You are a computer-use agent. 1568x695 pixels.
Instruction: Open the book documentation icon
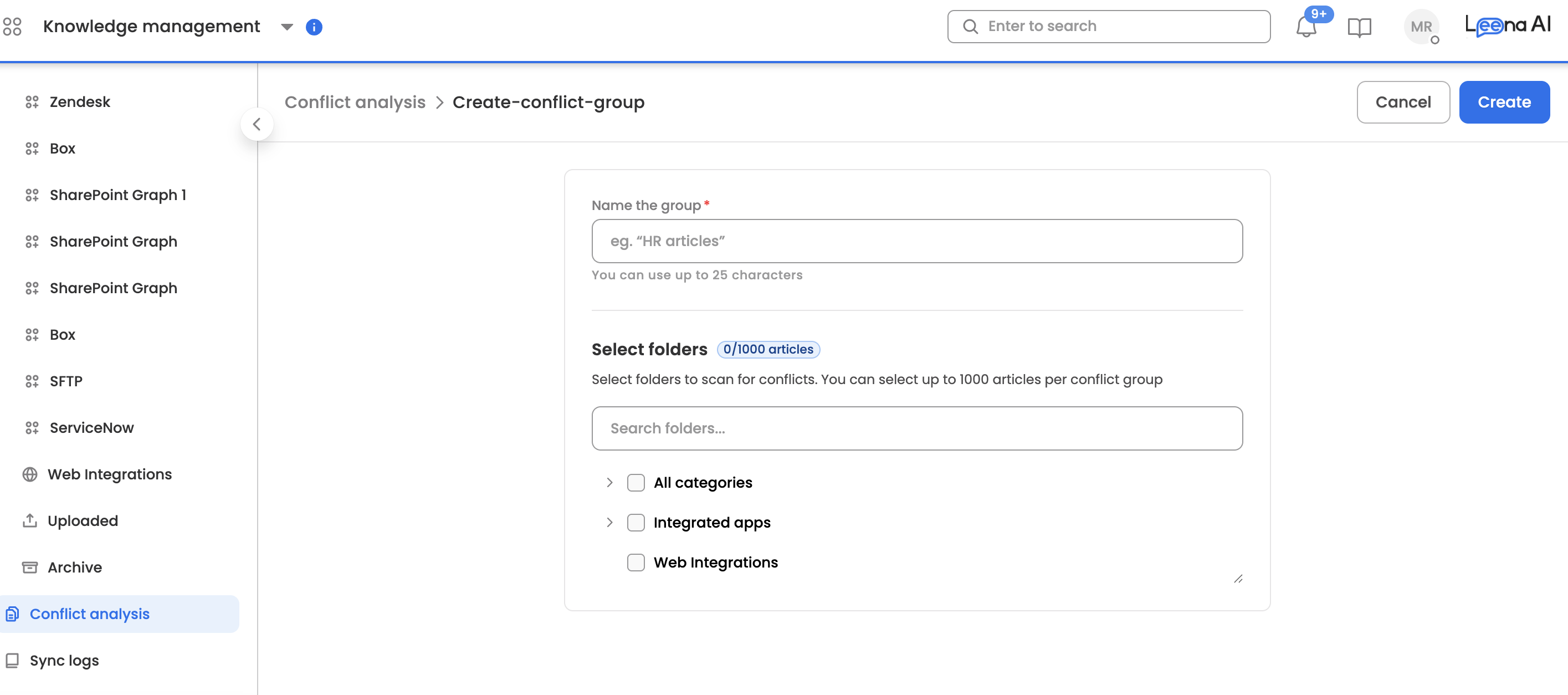1359,27
